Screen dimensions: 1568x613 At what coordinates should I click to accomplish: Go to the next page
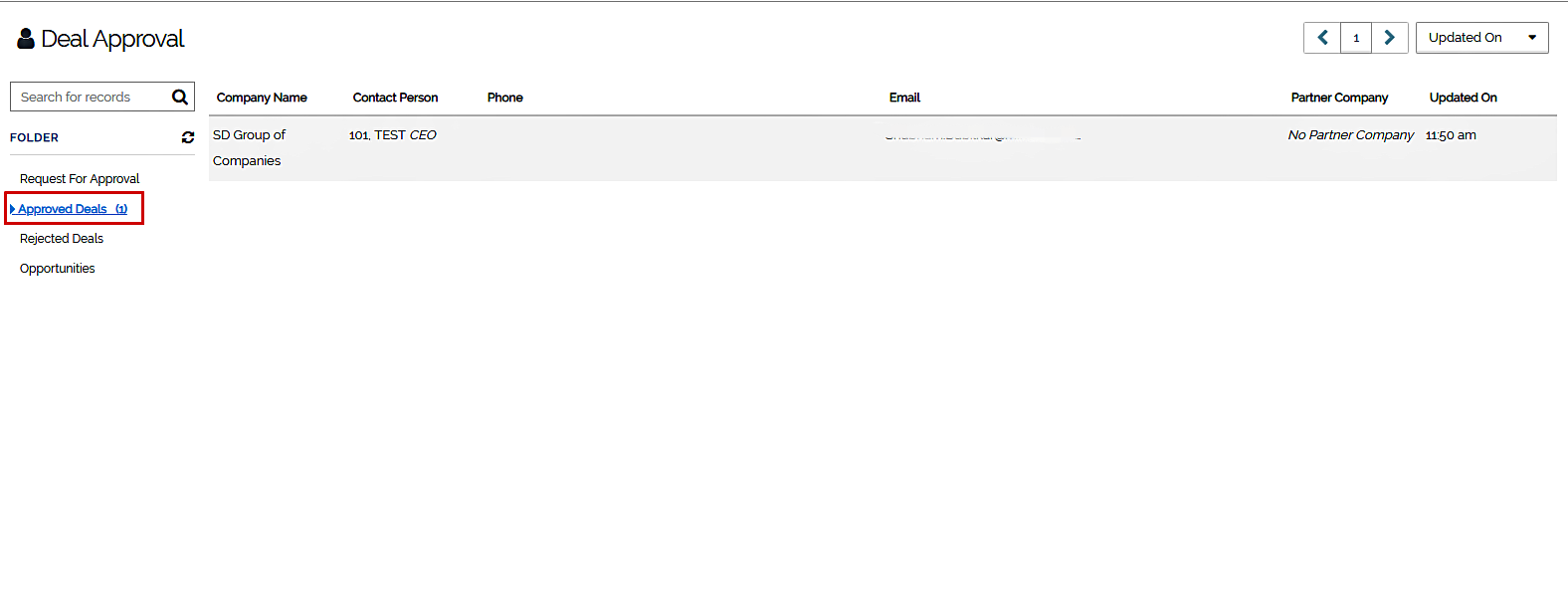(x=1390, y=38)
